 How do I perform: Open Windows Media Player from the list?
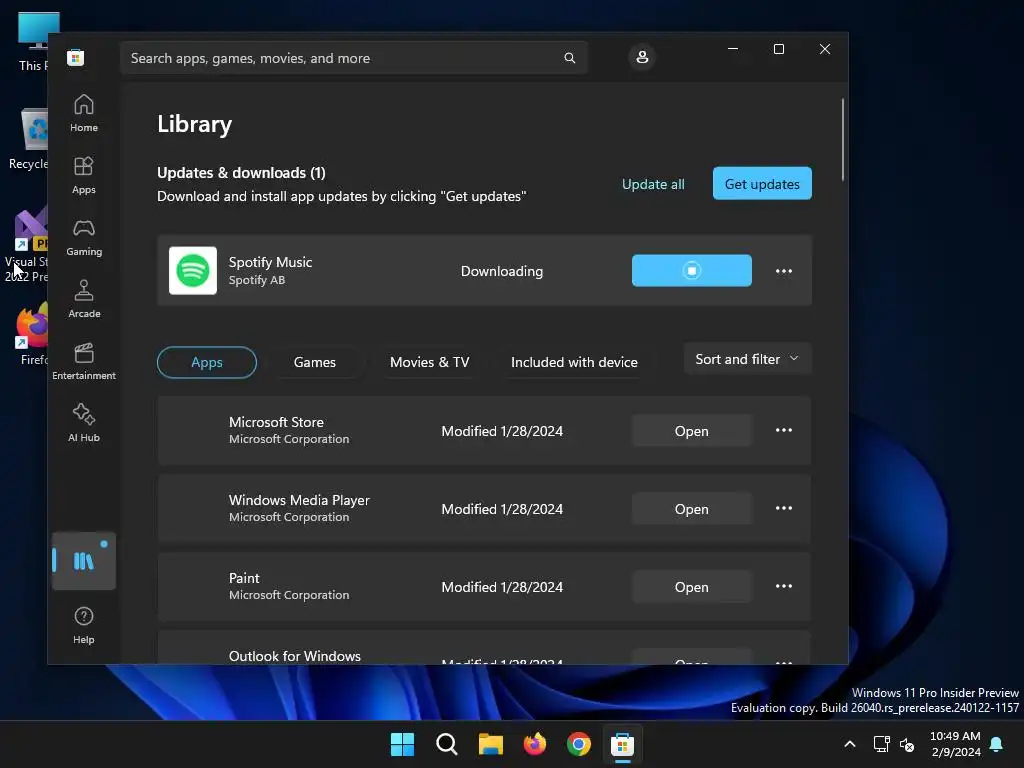click(x=692, y=509)
